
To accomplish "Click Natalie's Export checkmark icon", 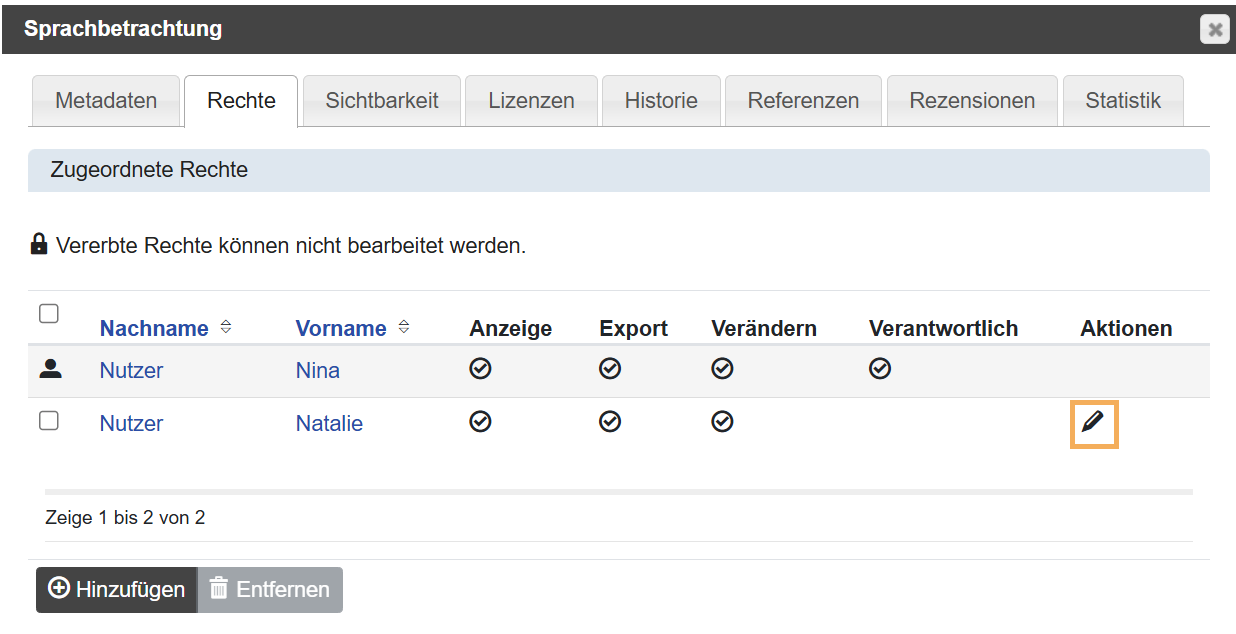I will click(x=610, y=422).
